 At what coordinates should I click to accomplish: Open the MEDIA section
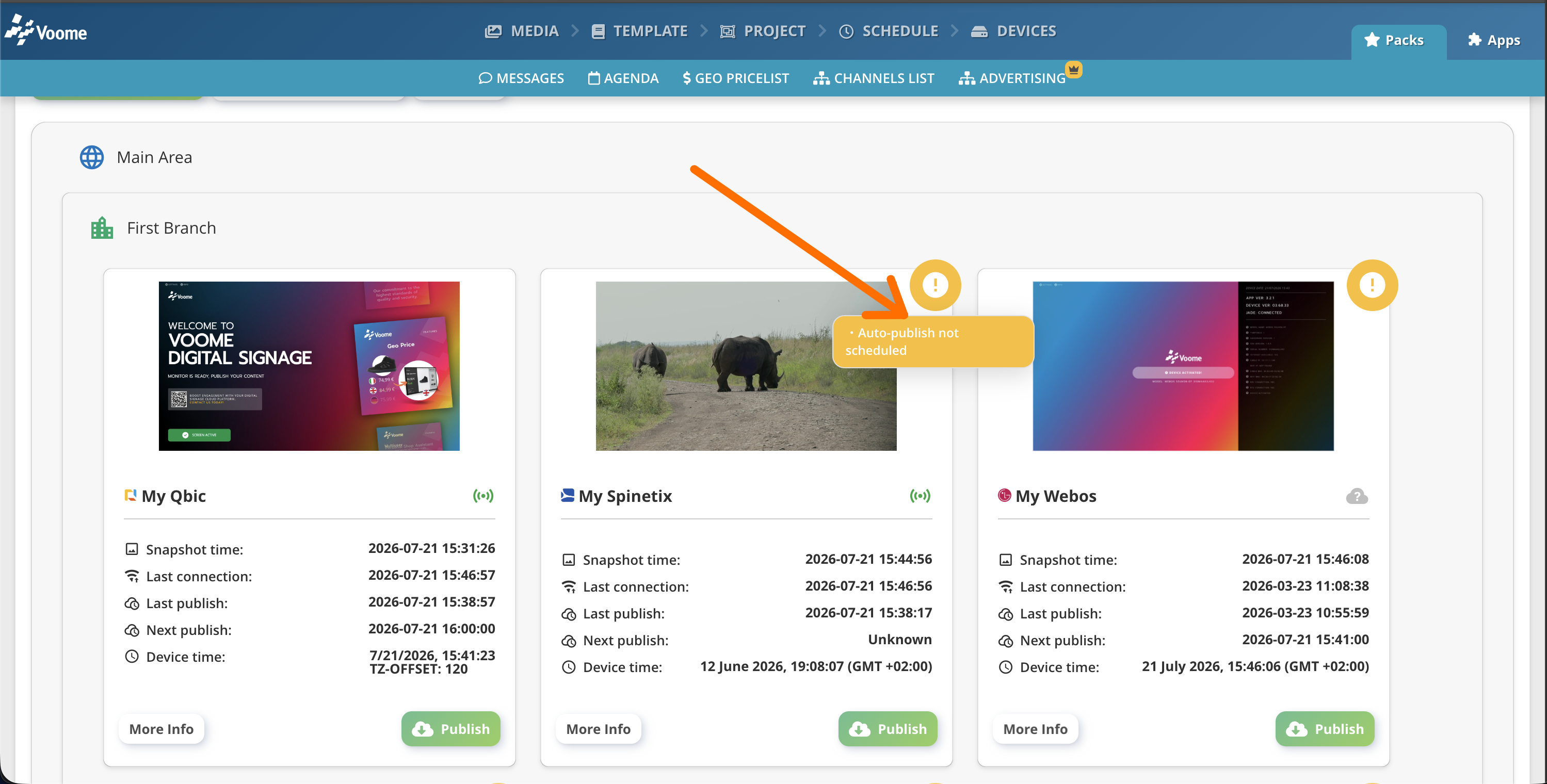coord(521,31)
